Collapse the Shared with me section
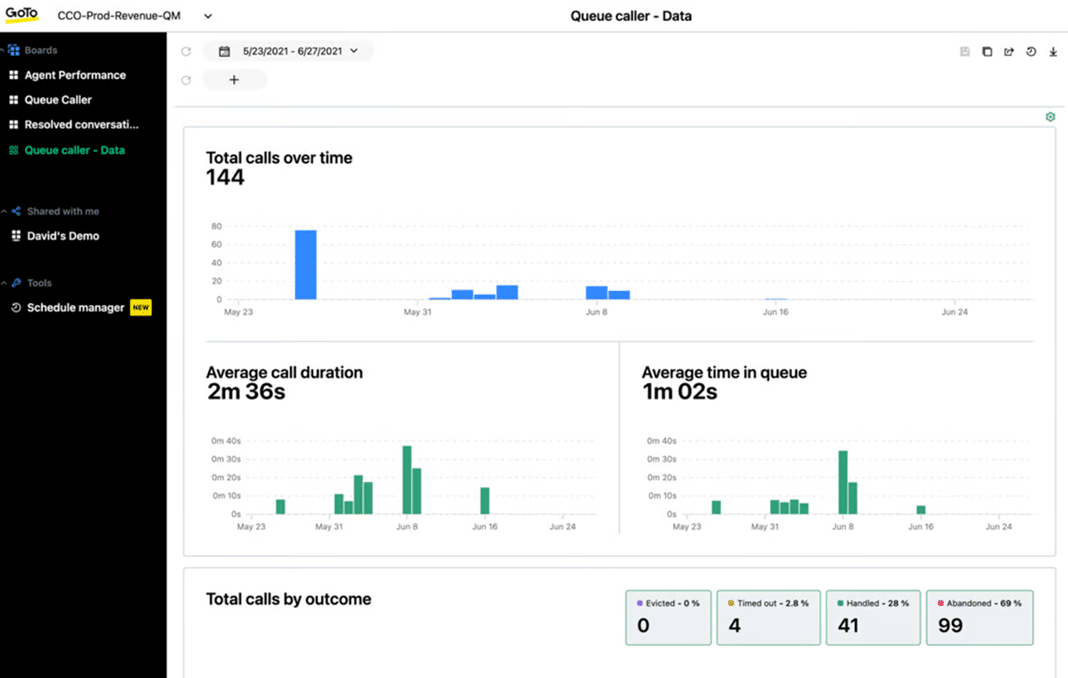The height and width of the screenshot is (678, 1068). 4,212
